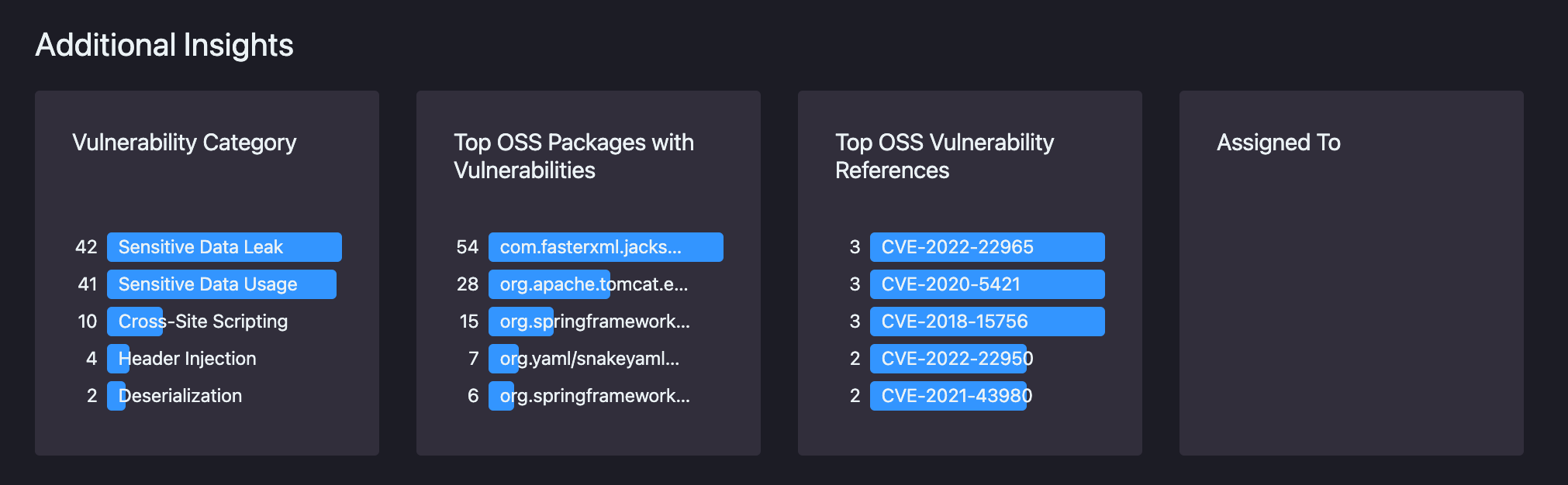Click the count 2 beside CVE-2021-43980
Image resolution: width=1568 pixels, height=485 pixels.
click(855, 396)
